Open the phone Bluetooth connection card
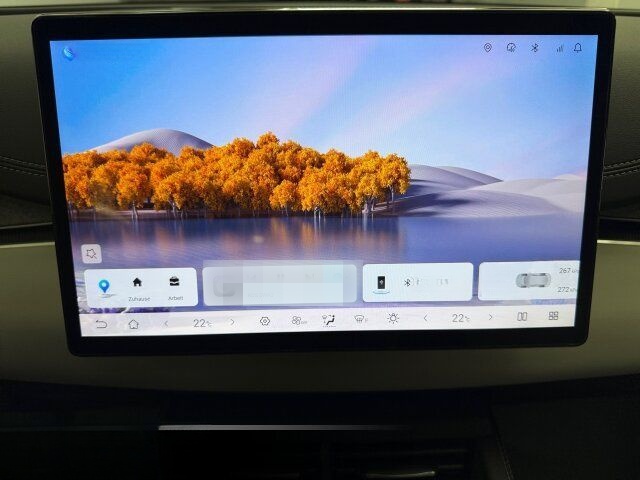 tap(417, 283)
